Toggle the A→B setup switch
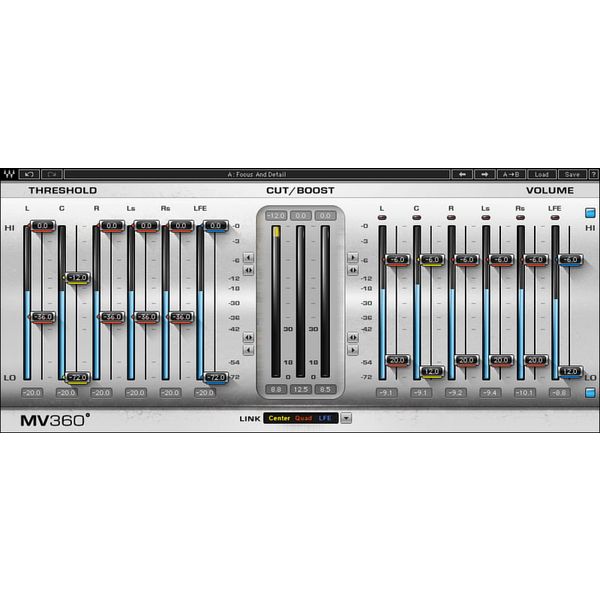 coord(511,174)
